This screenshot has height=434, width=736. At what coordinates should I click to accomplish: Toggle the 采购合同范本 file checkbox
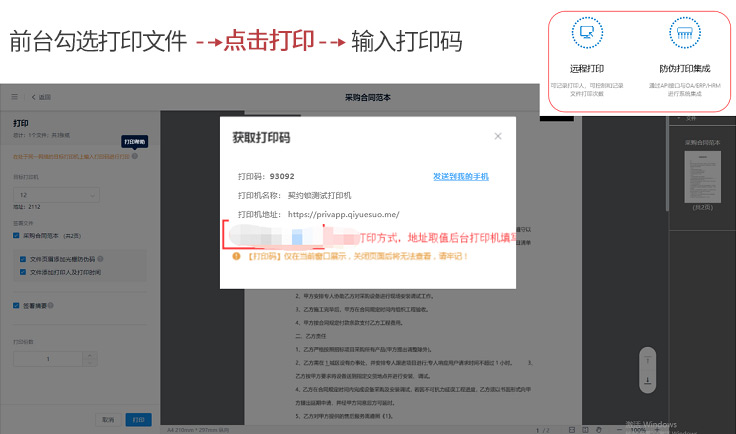[x=16, y=235]
